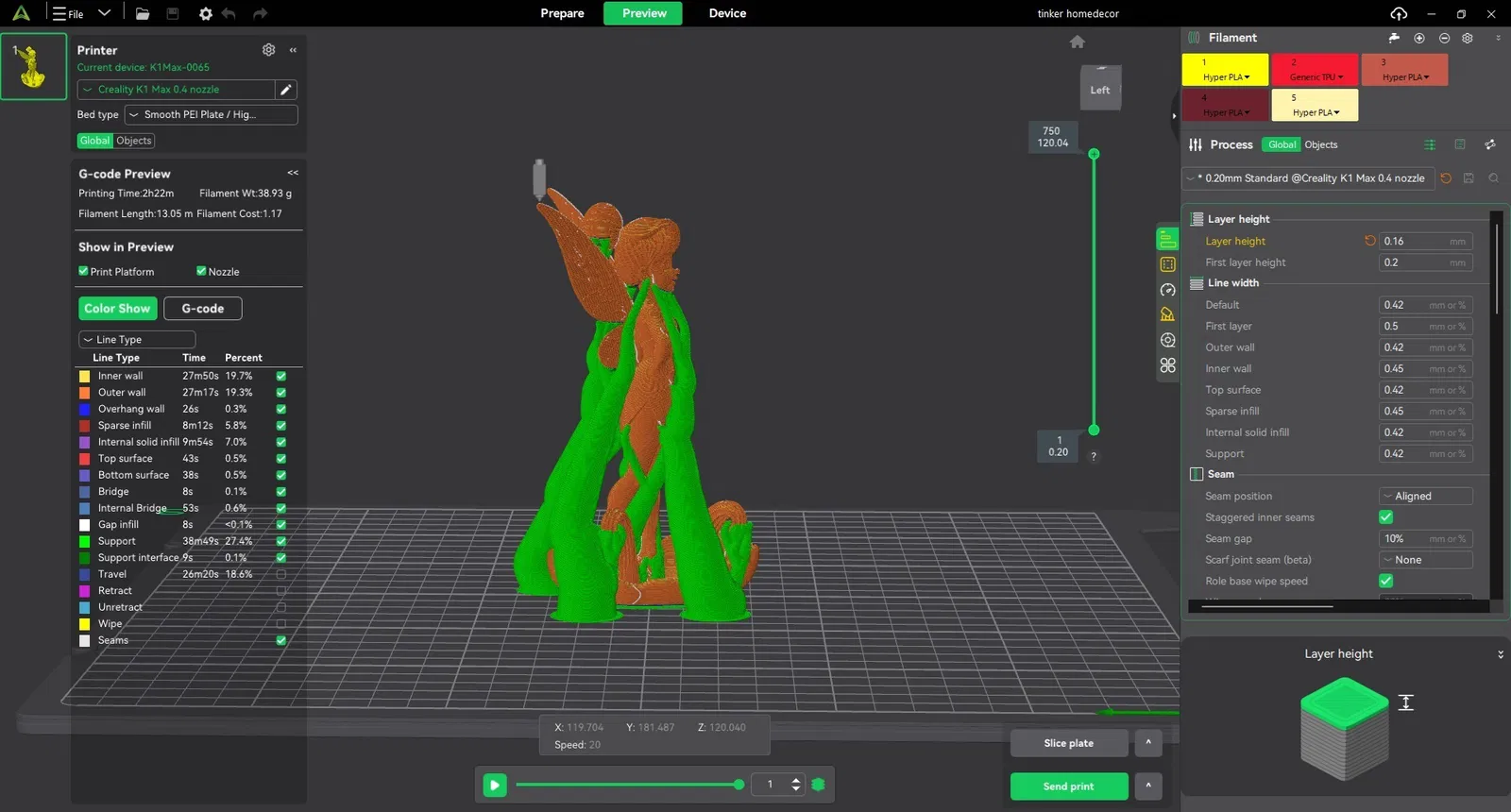Select Objects in the Process header
This screenshot has width=1511, height=812.
[1321, 144]
